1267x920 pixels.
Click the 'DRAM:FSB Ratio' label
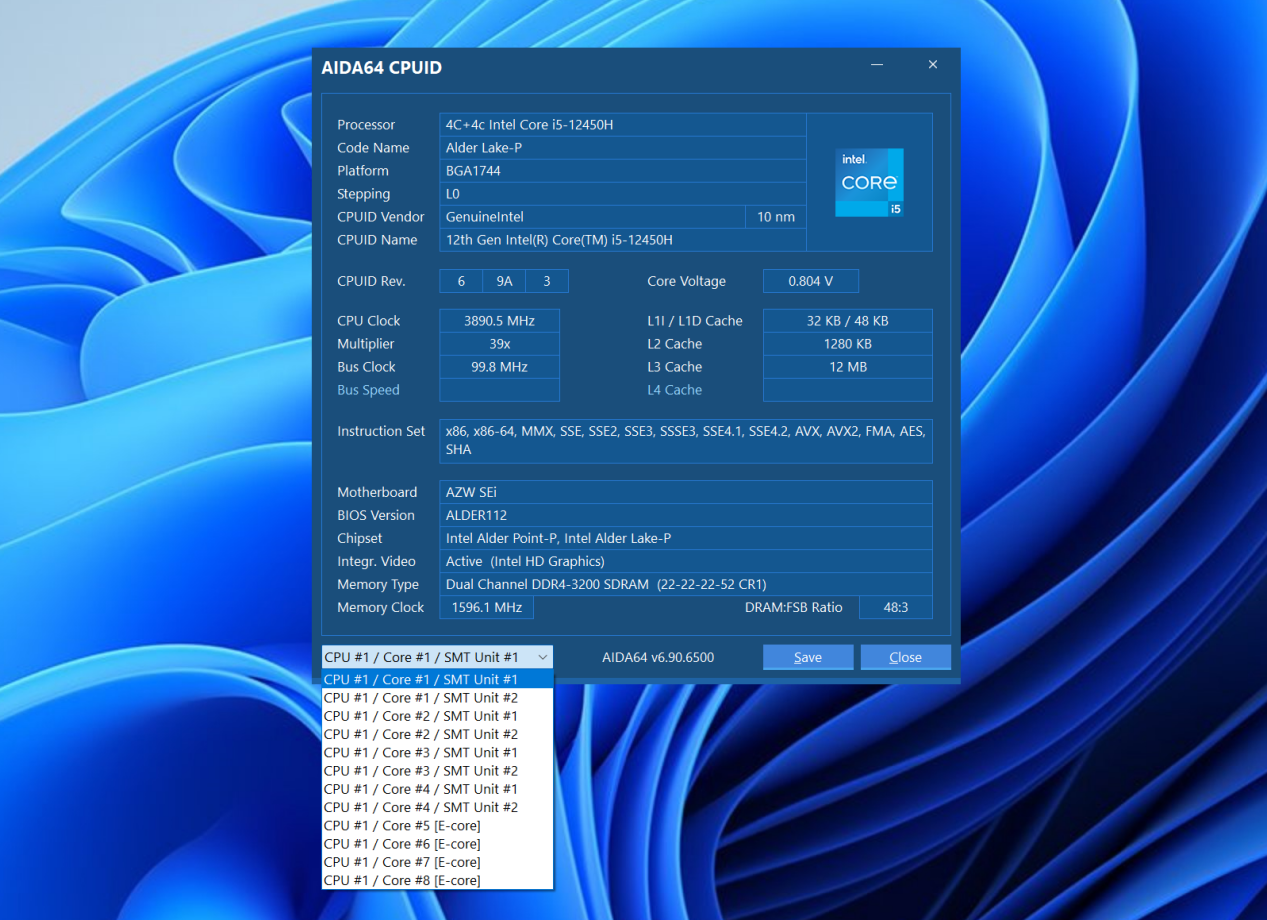(793, 607)
